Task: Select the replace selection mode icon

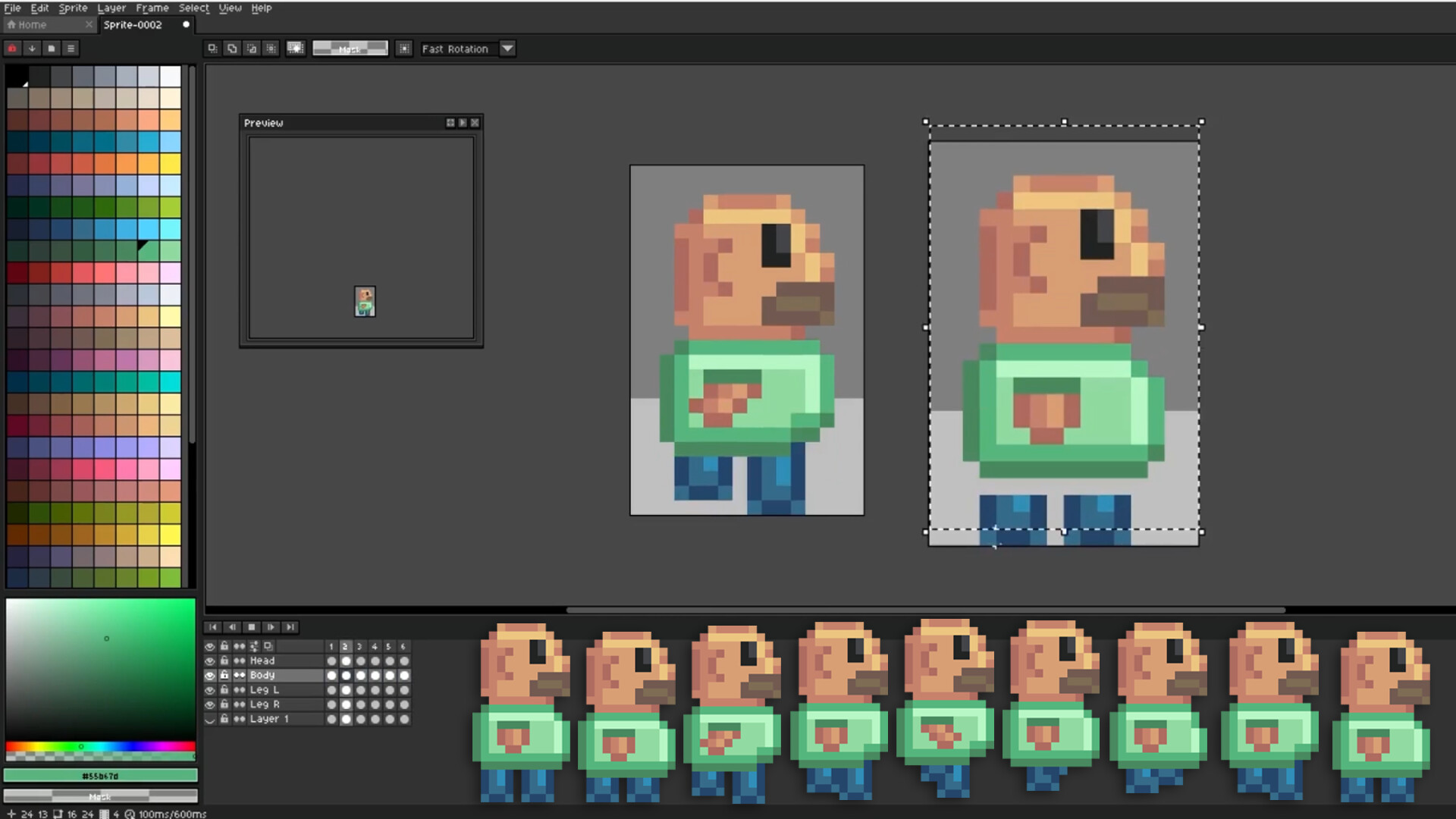Action: click(x=212, y=48)
